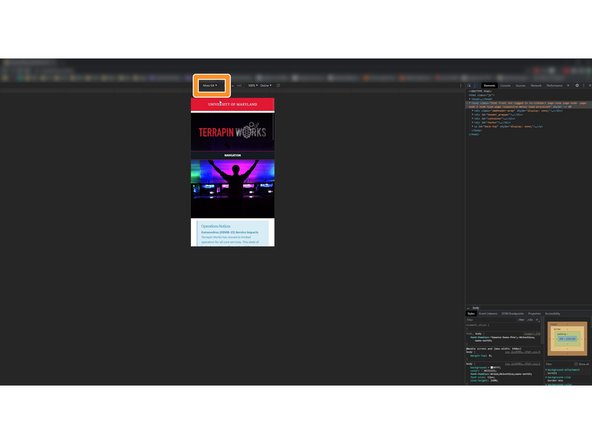Click the white background color swatch
This screenshot has width=592, height=444.
pos(492,367)
